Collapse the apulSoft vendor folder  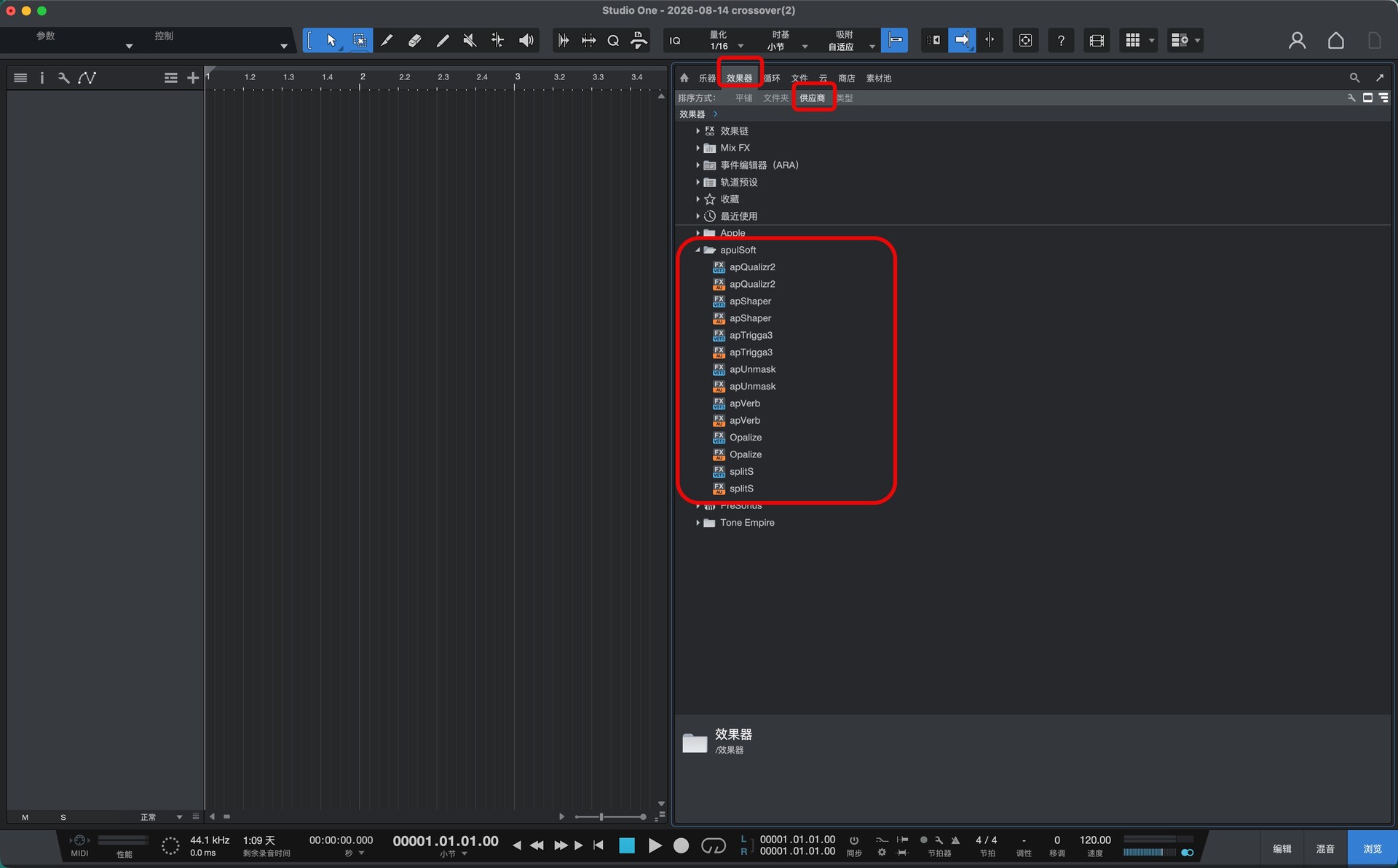click(698, 250)
